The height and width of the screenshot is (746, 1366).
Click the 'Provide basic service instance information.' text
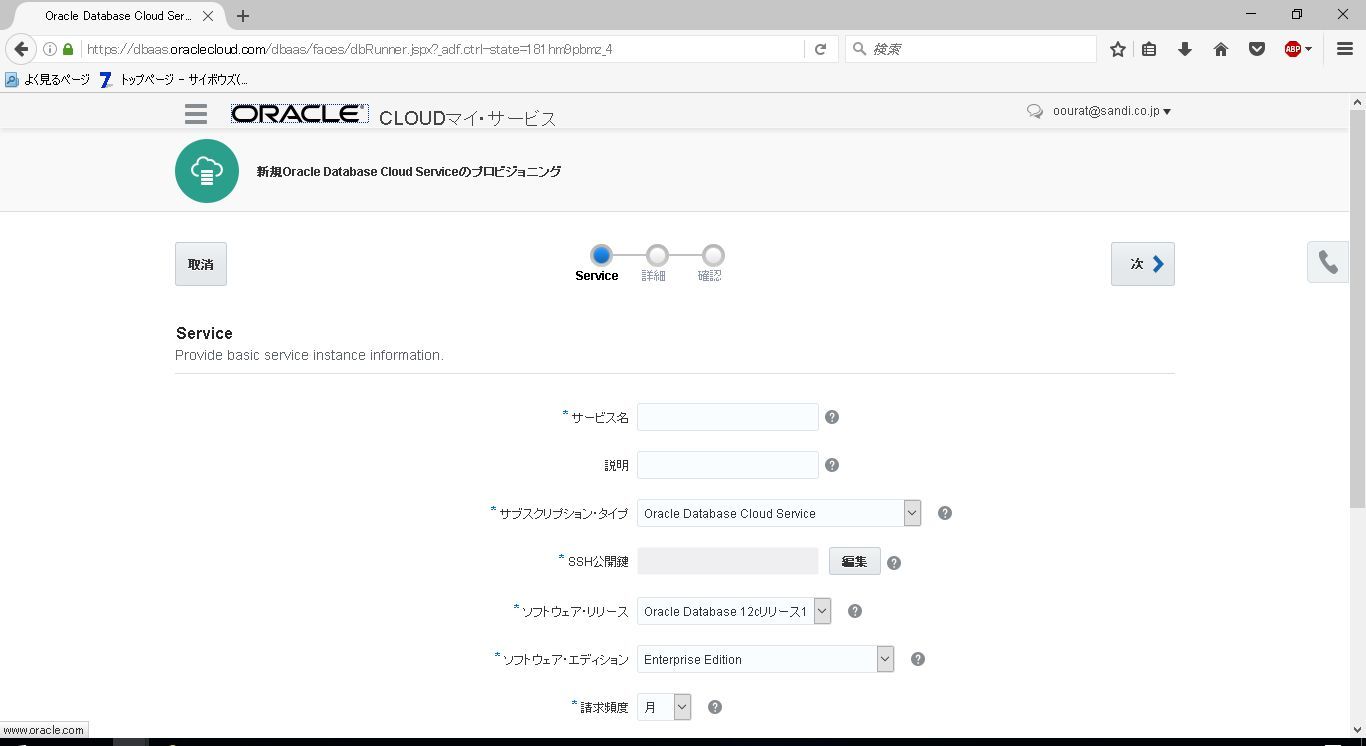pyautogui.click(x=309, y=355)
